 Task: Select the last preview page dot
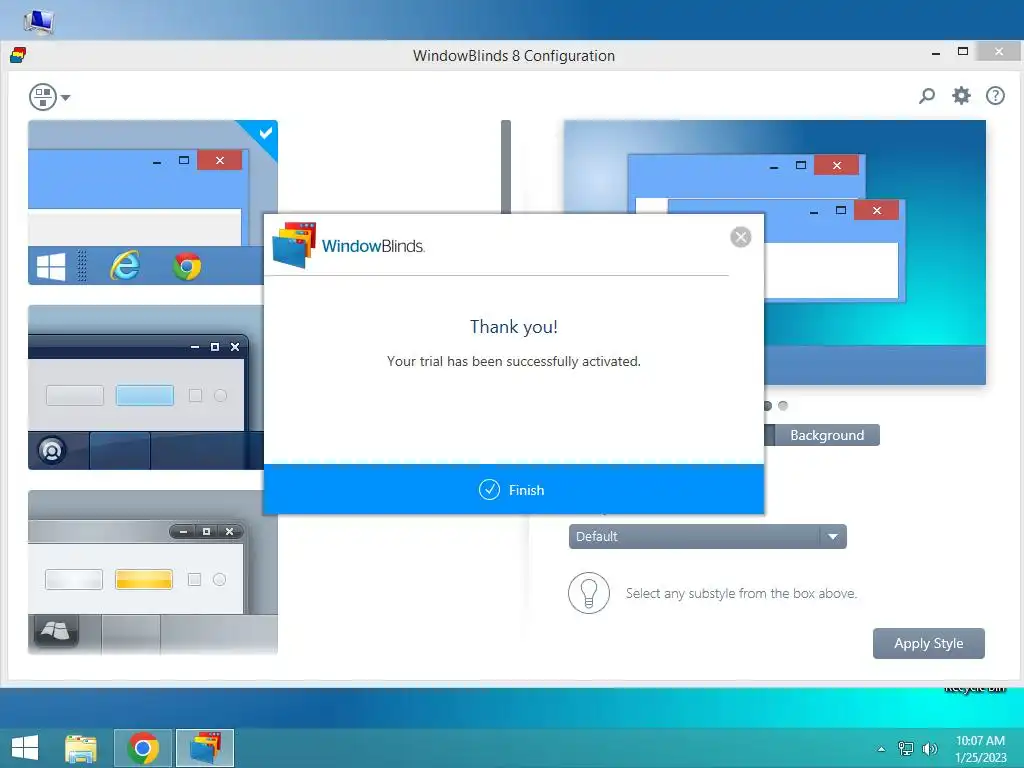click(782, 406)
